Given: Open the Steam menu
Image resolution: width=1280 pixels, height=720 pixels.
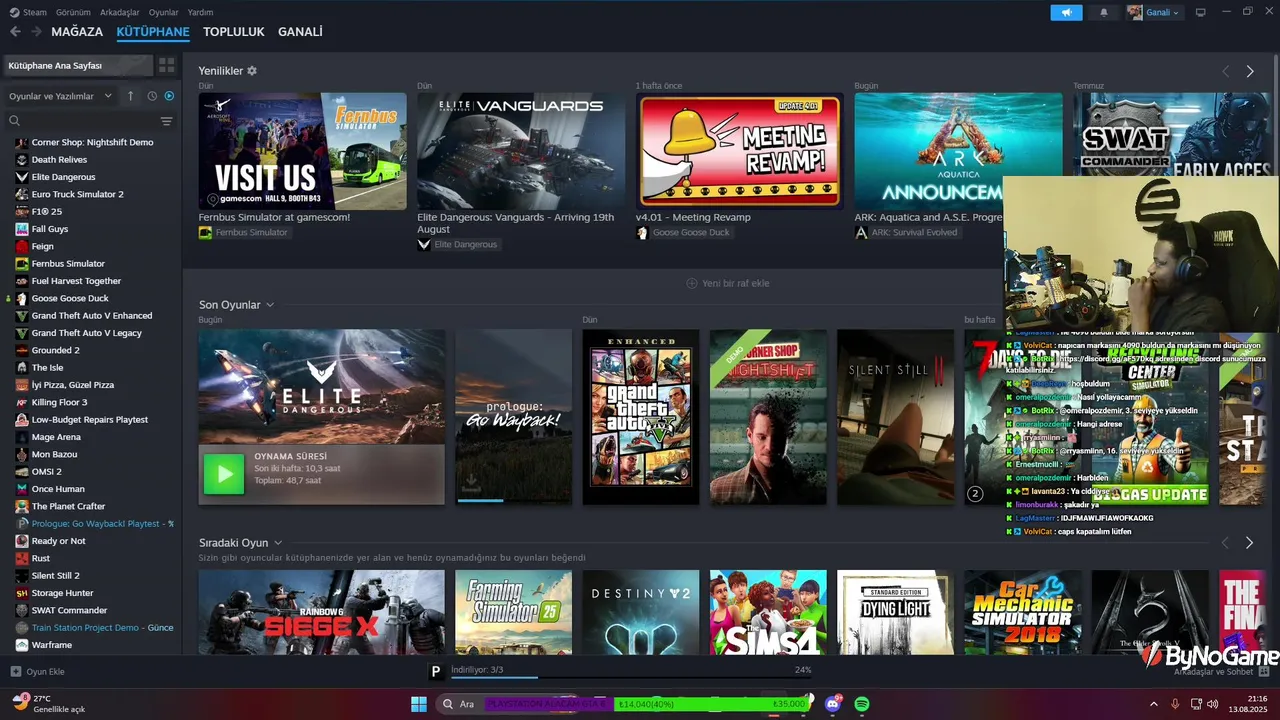Looking at the screenshot, I should [x=28, y=12].
